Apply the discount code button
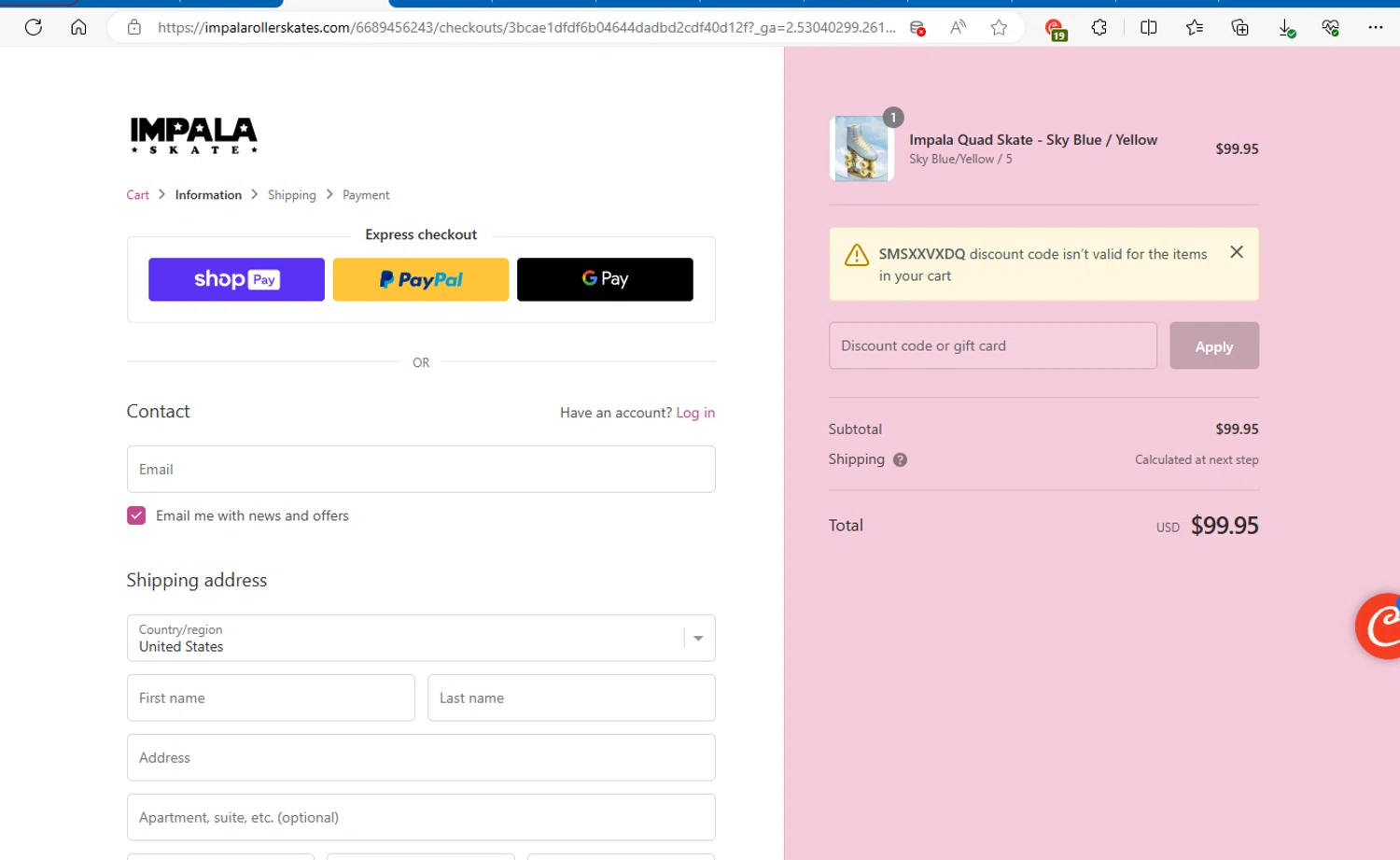Image resolution: width=1400 pixels, height=860 pixels. [1214, 345]
